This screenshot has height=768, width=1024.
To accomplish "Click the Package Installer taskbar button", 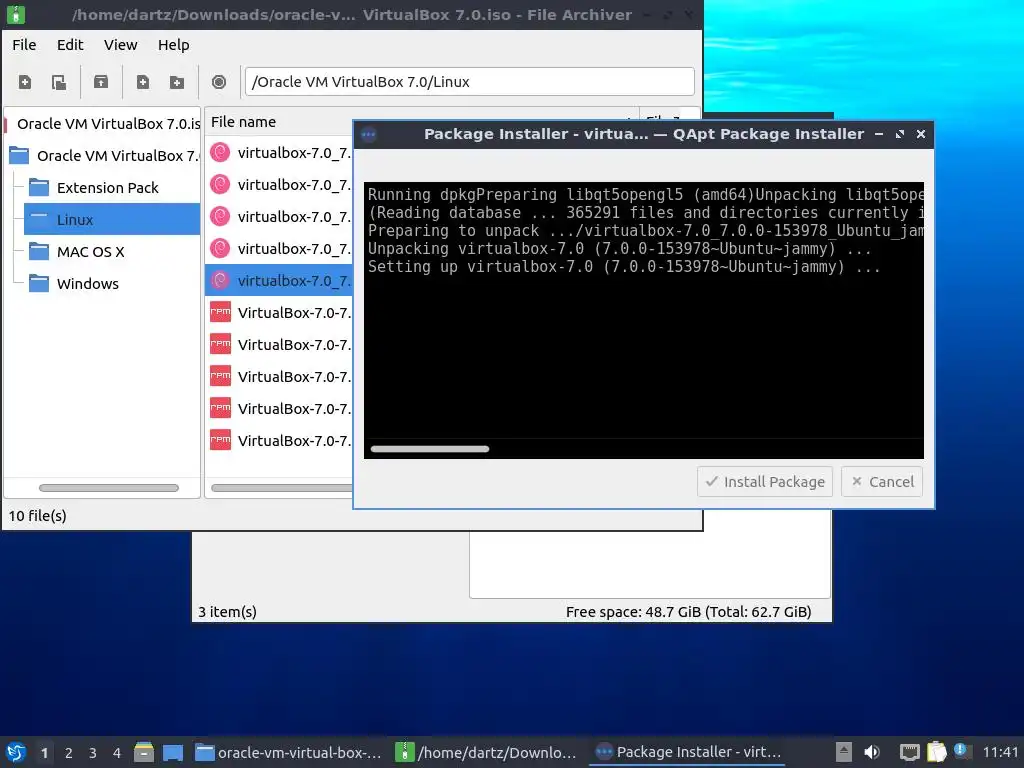I will click(x=688, y=752).
